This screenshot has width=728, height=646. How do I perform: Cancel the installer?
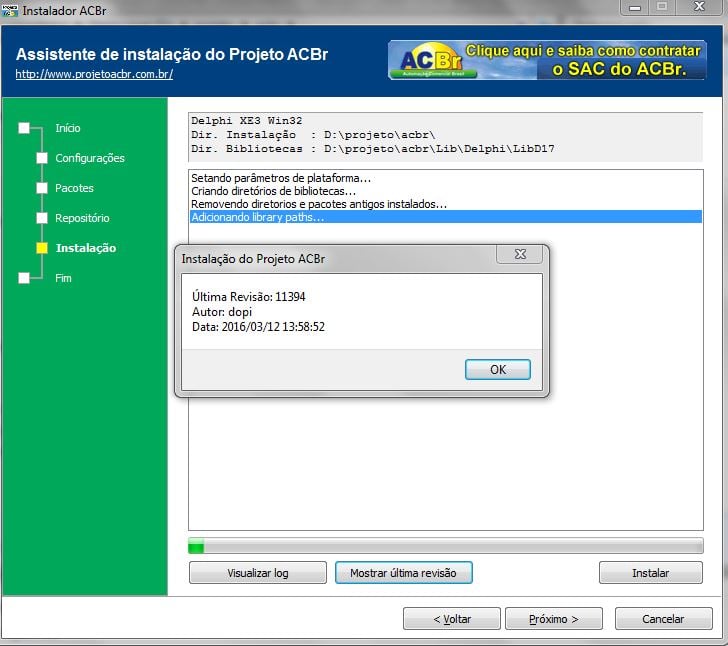point(663,619)
